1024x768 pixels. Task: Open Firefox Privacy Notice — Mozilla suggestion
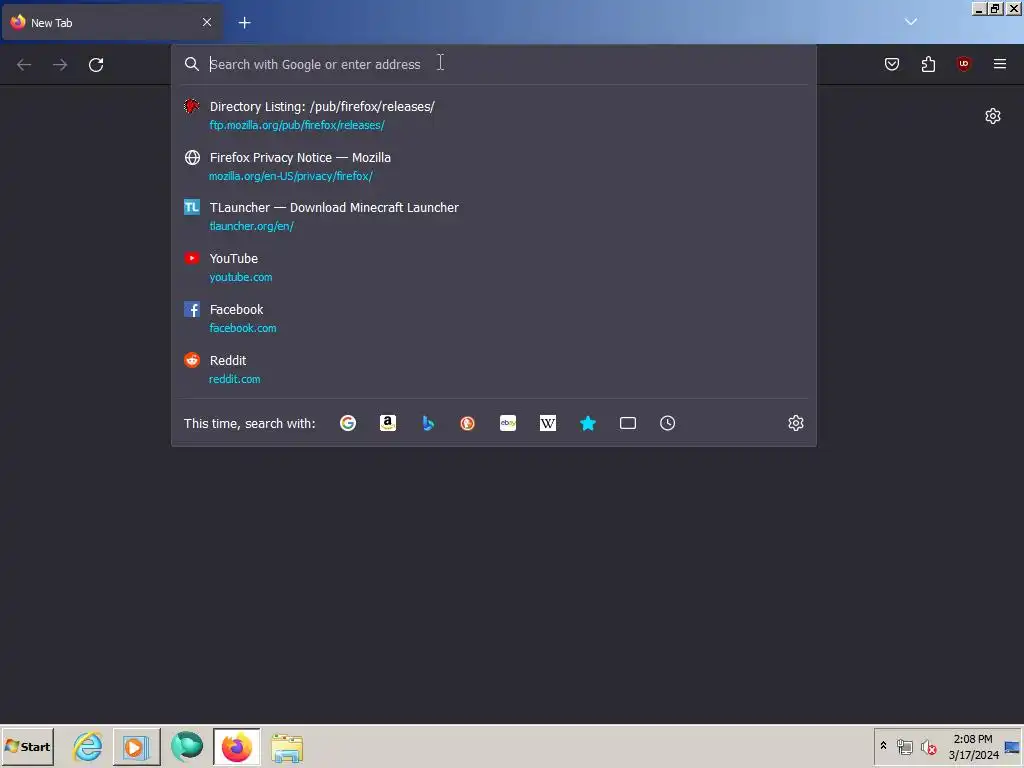494,166
